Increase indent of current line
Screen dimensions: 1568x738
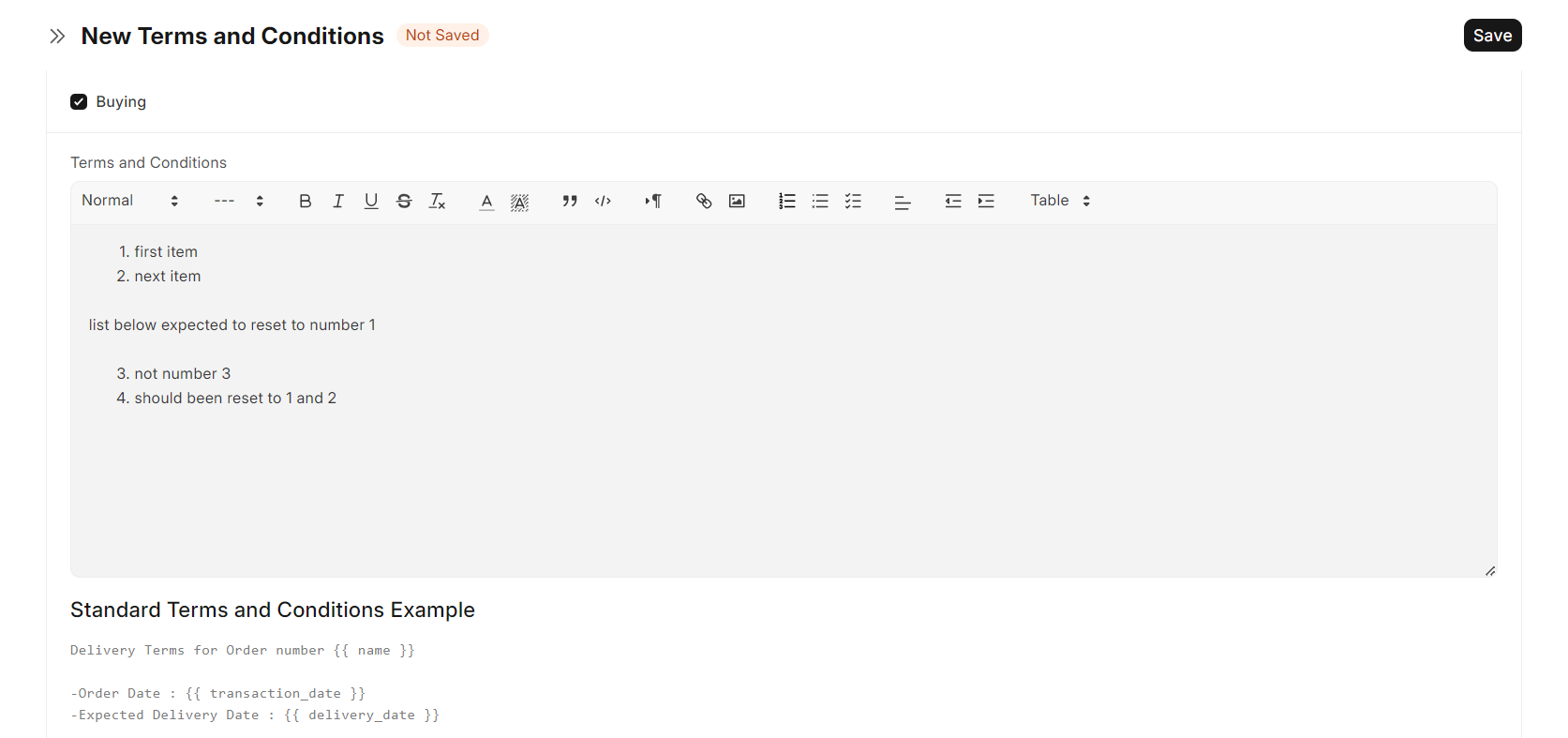986,201
